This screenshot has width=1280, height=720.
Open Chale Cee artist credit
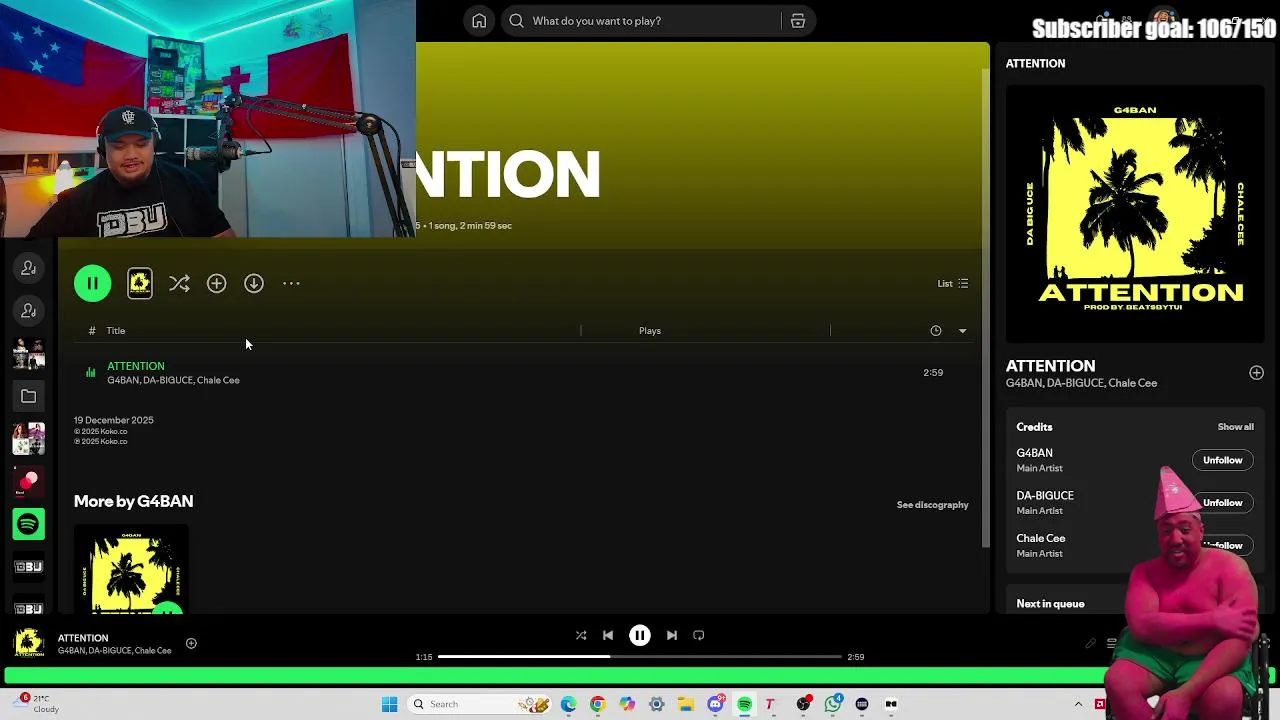click(x=1041, y=539)
